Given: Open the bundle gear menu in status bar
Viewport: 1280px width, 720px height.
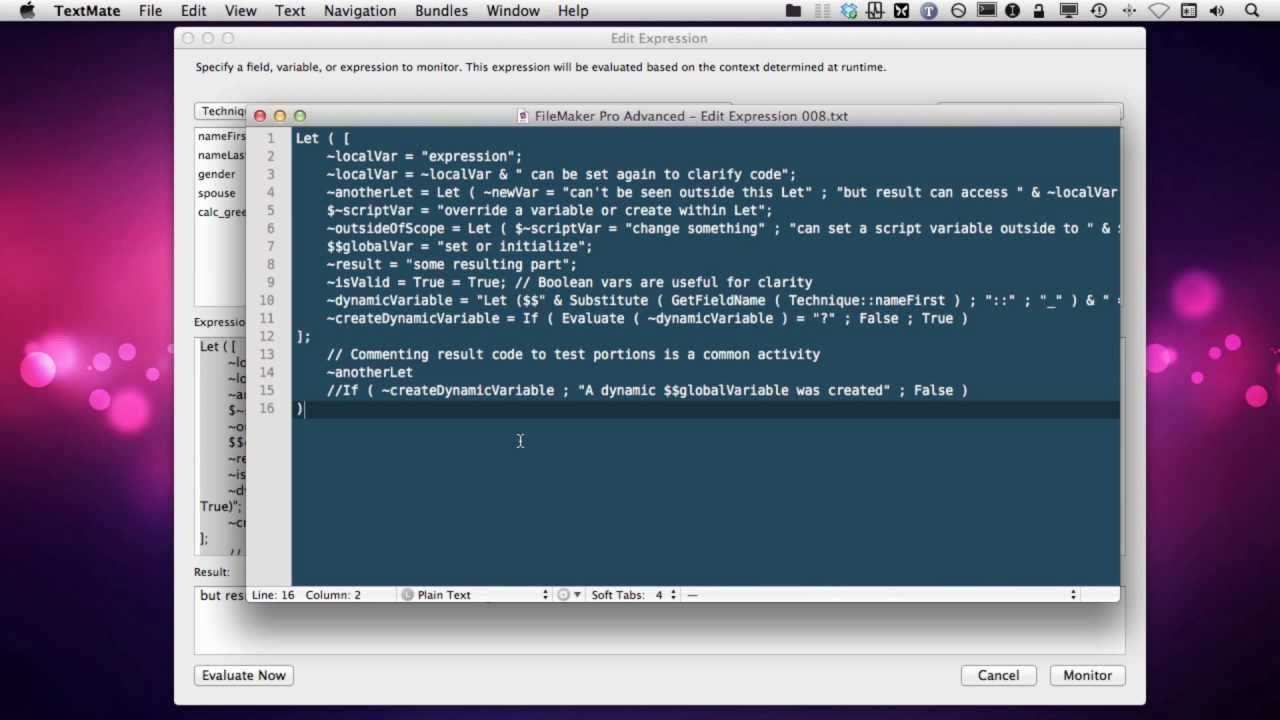Looking at the screenshot, I should 568,595.
